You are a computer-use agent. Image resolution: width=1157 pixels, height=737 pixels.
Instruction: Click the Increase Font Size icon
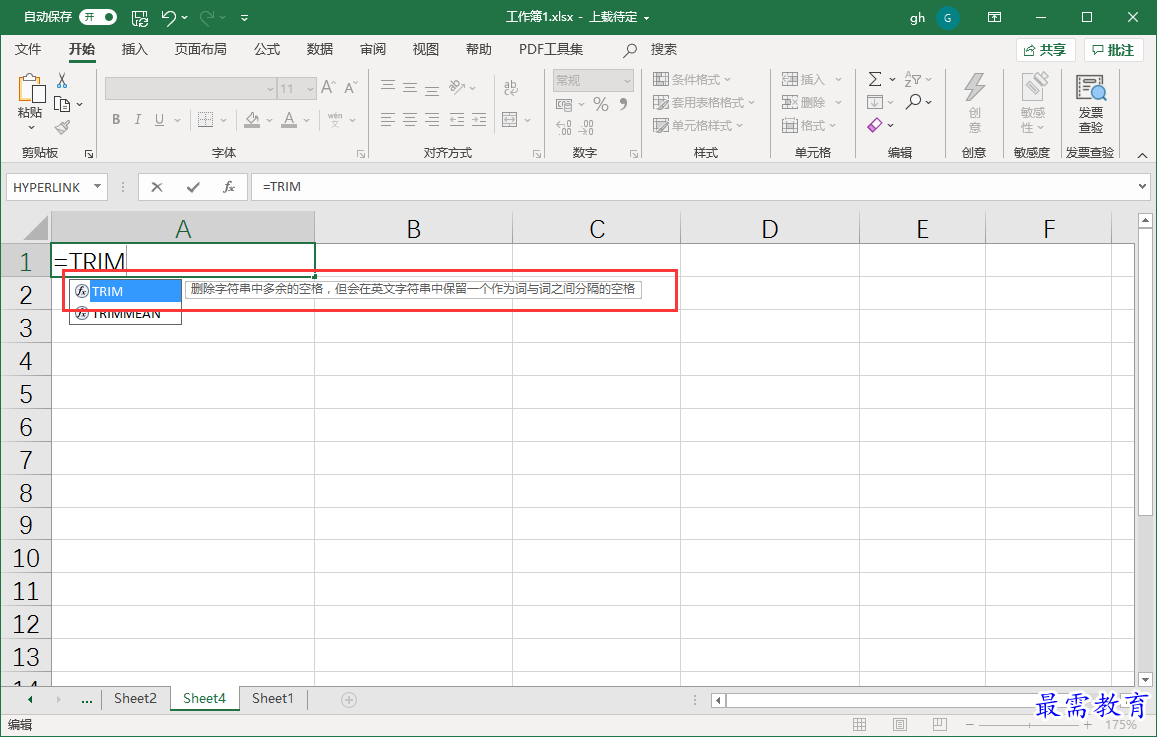tap(328, 88)
